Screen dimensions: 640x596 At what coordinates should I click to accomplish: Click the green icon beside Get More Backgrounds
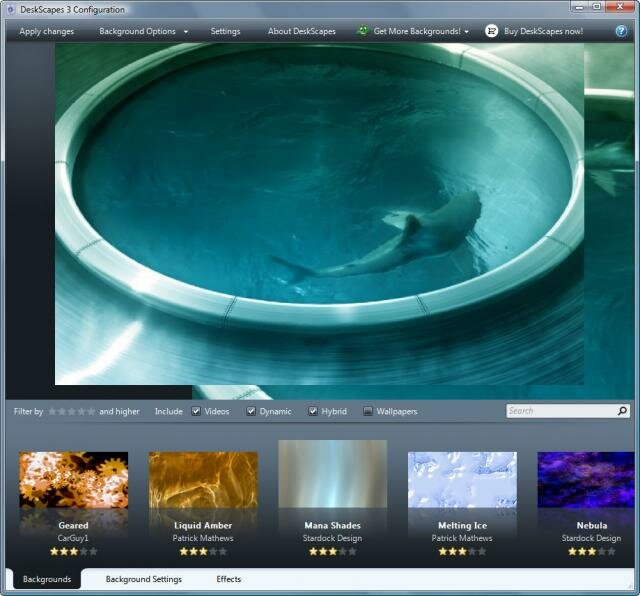pos(362,31)
